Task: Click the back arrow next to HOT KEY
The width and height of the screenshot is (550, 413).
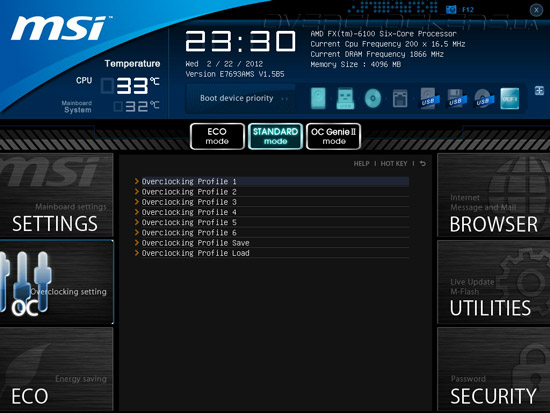Action: point(423,164)
